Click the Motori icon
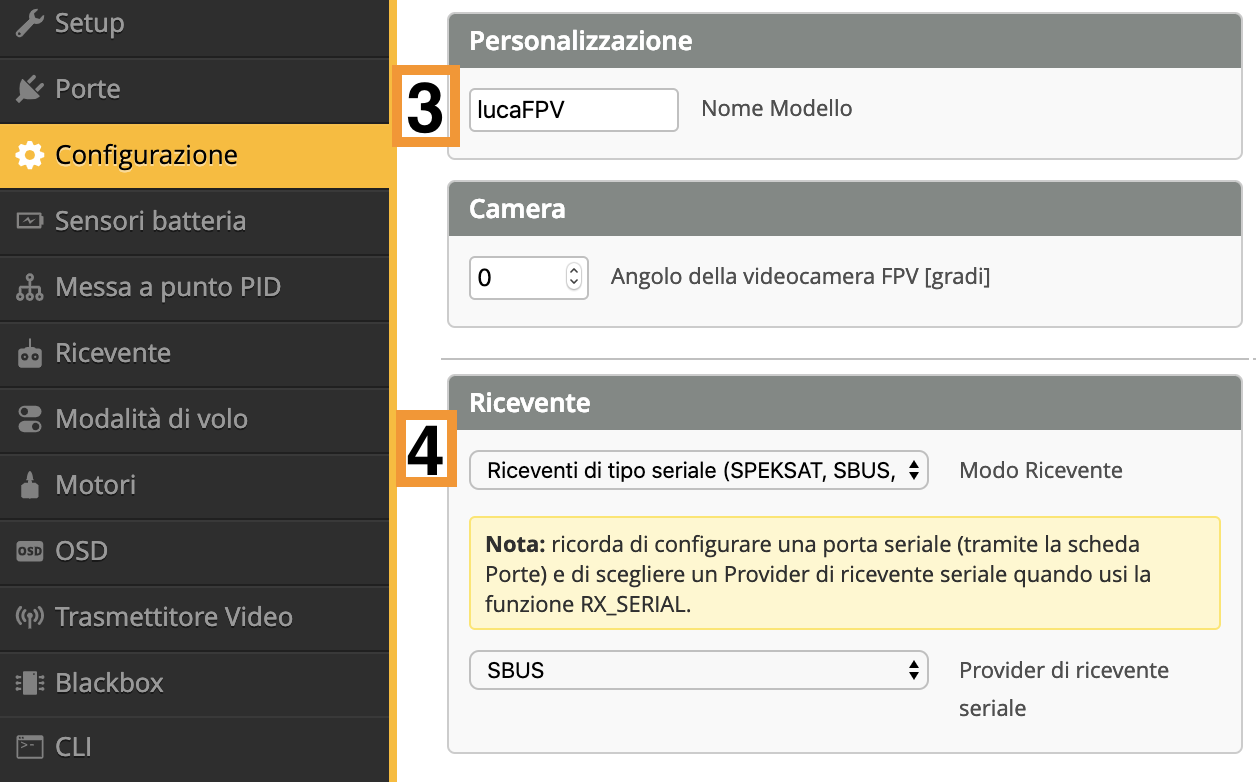 (30, 485)
